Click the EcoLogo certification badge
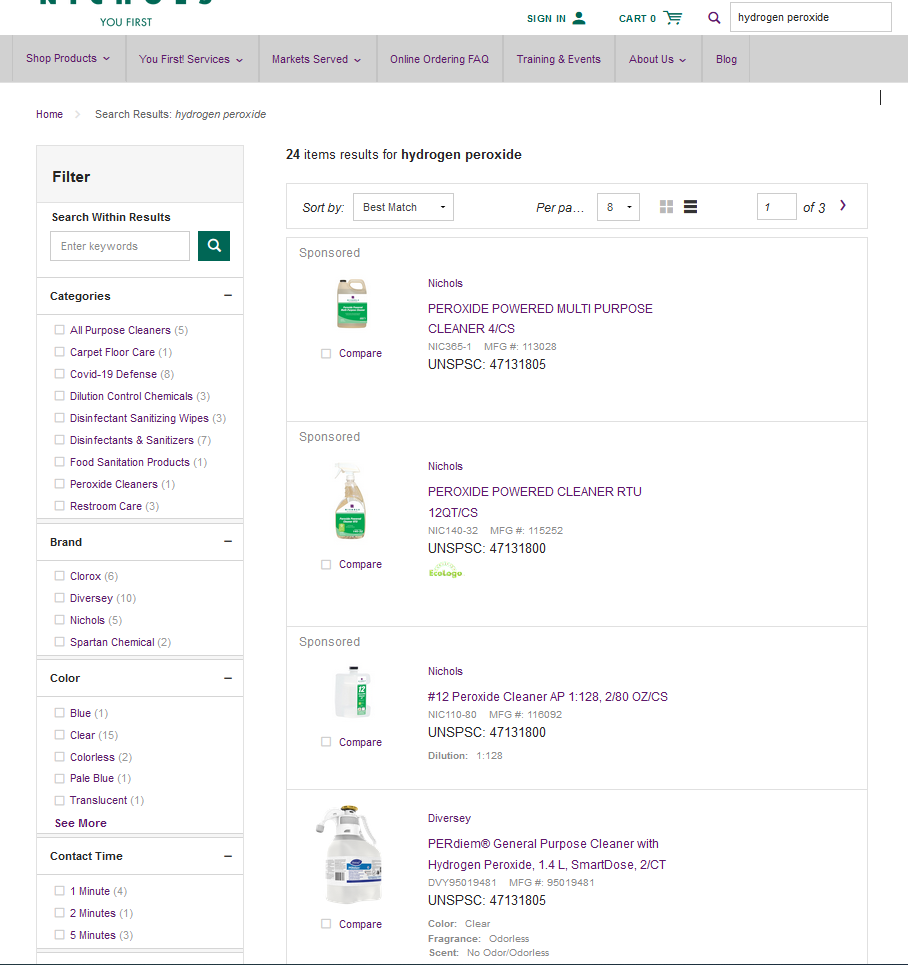The image size is (908, 965). point(445,571)
